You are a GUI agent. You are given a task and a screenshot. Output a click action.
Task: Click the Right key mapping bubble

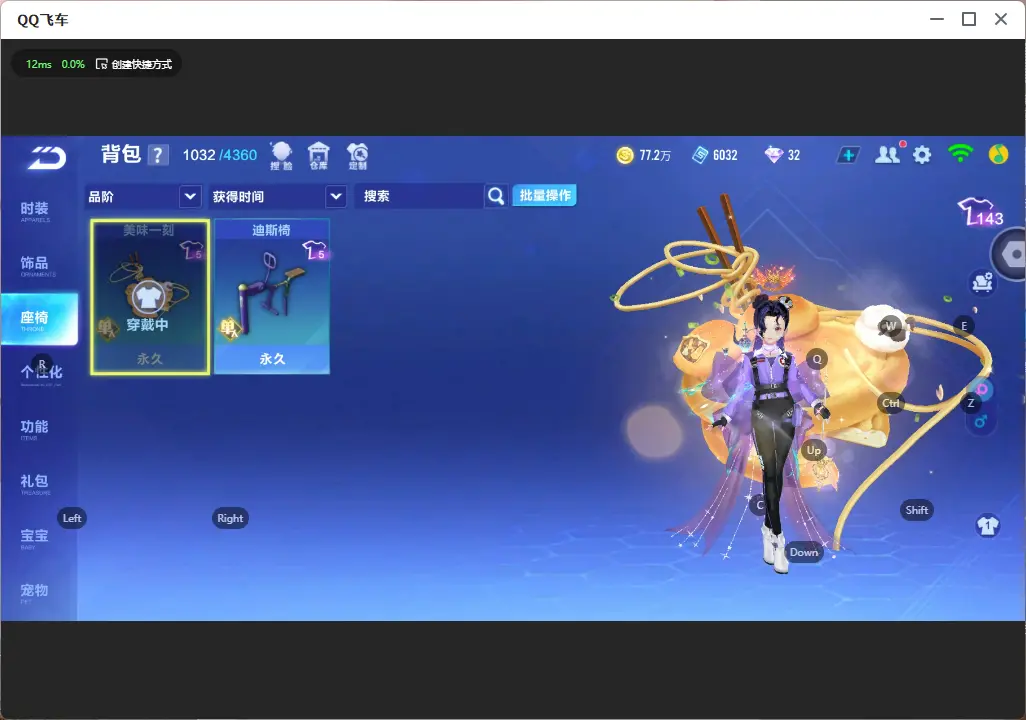(x=230, y=518)
